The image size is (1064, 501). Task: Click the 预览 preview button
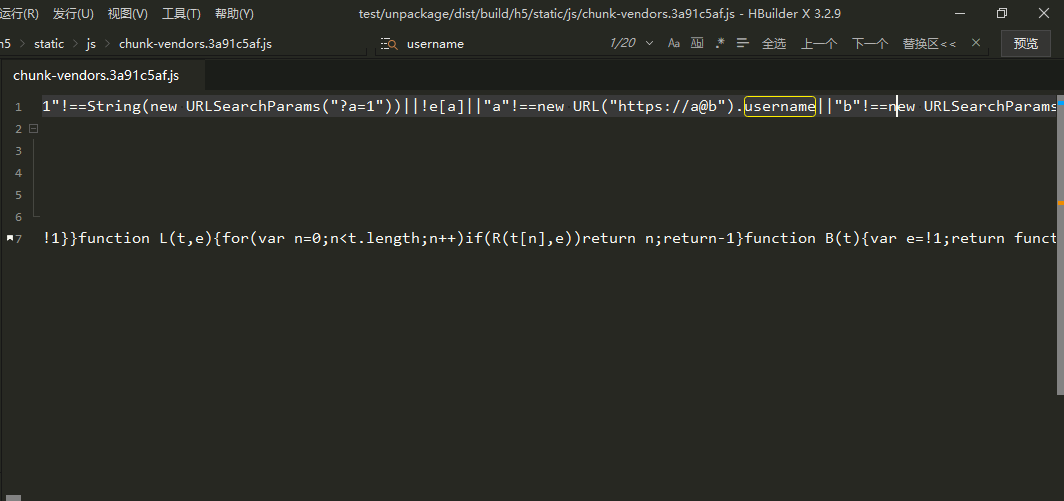[x=1025, y=44]
